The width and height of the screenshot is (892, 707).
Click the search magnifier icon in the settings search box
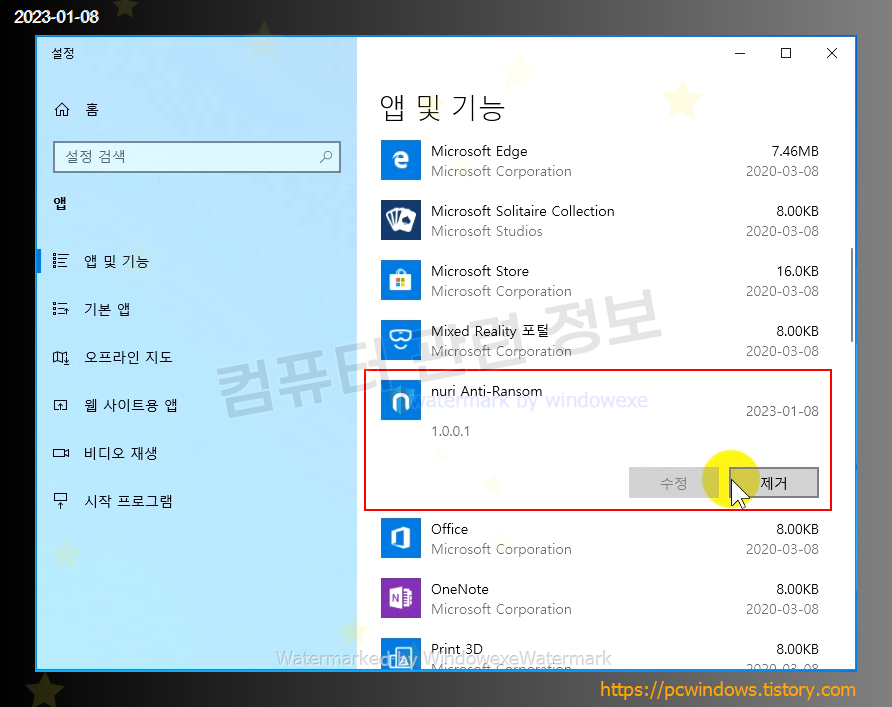click(326, 156)
